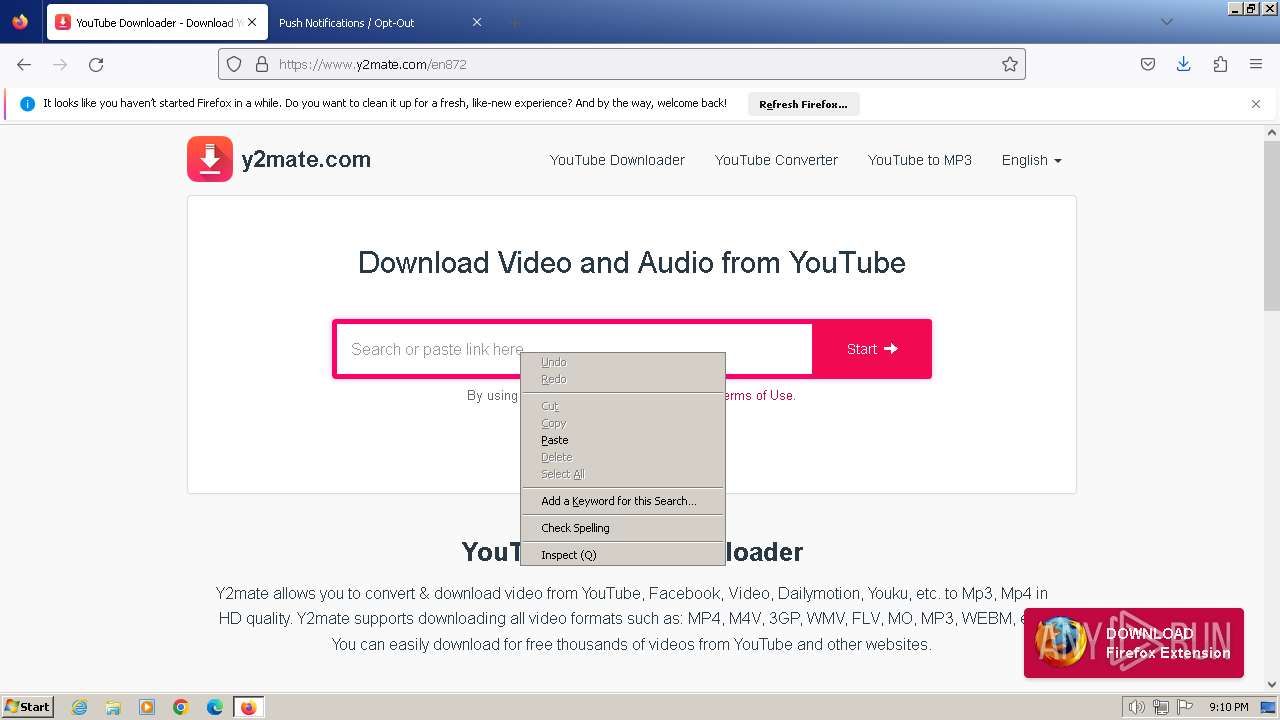Click "Download Video and Audio from YouTube" heading

[632, 262]
